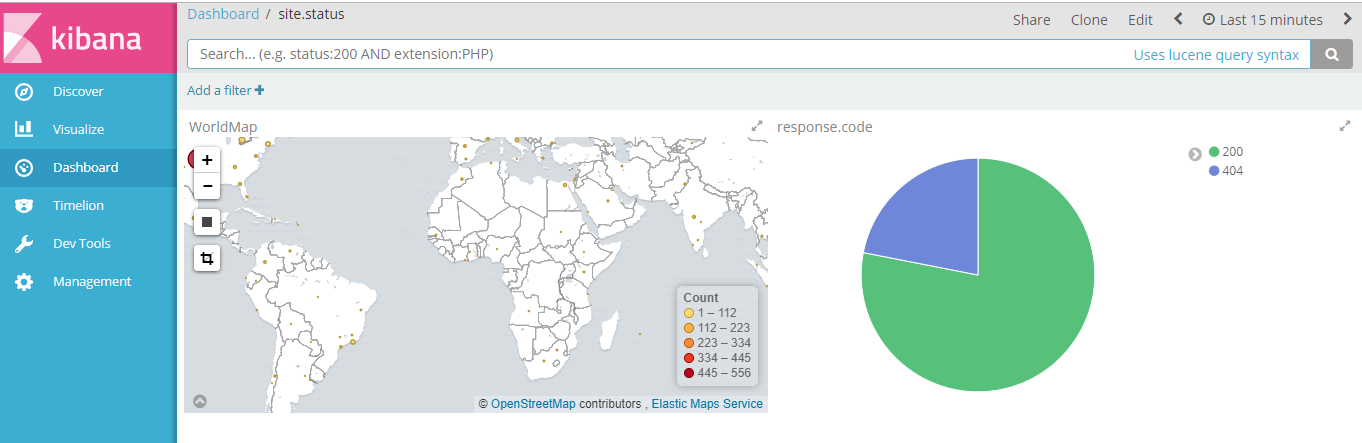This screenshot has height=443, width=1362.
Task: Click the Share button in top bar
Action: coord(1031,20)
